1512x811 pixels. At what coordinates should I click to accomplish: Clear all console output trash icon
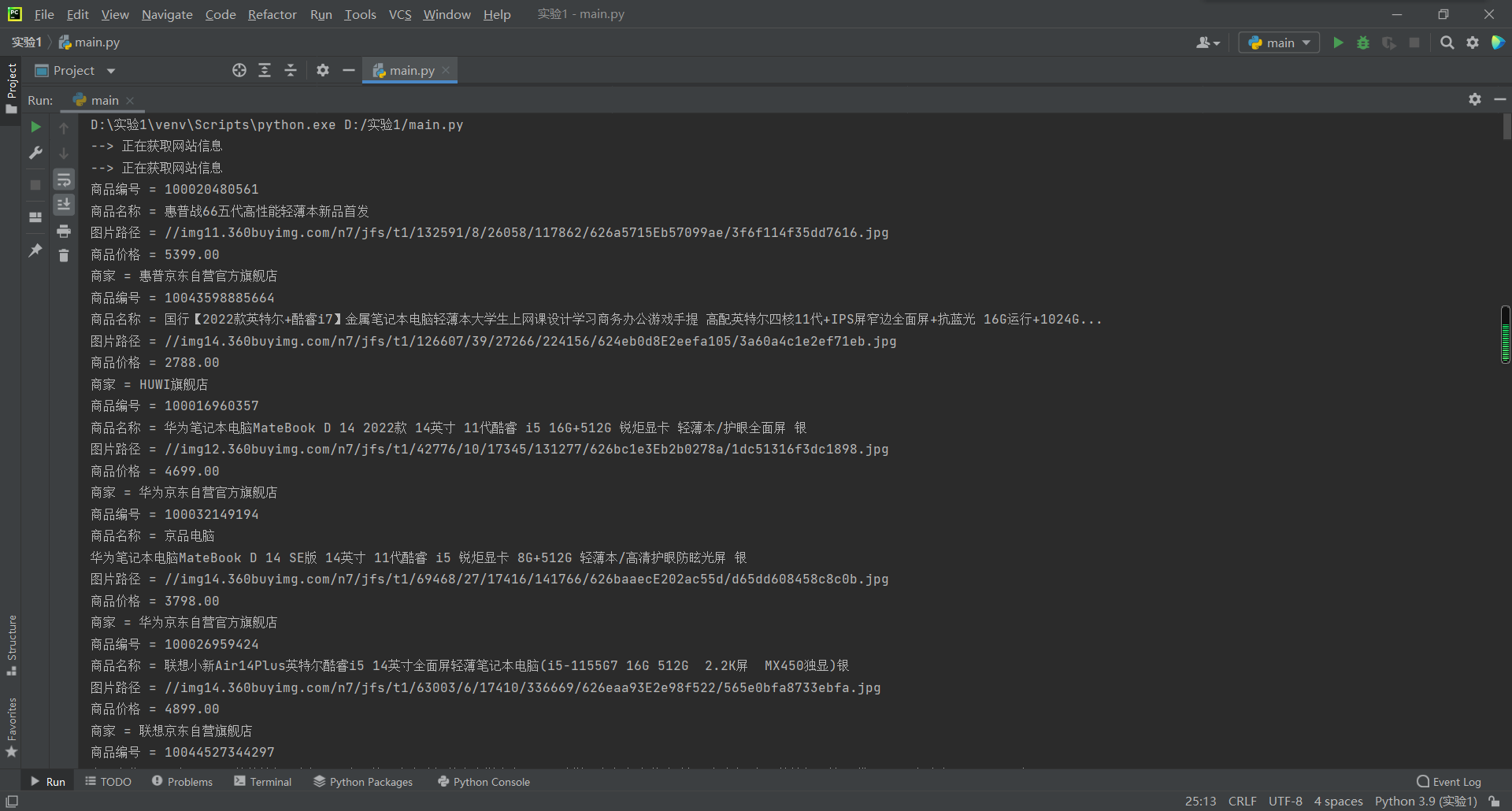64,255
